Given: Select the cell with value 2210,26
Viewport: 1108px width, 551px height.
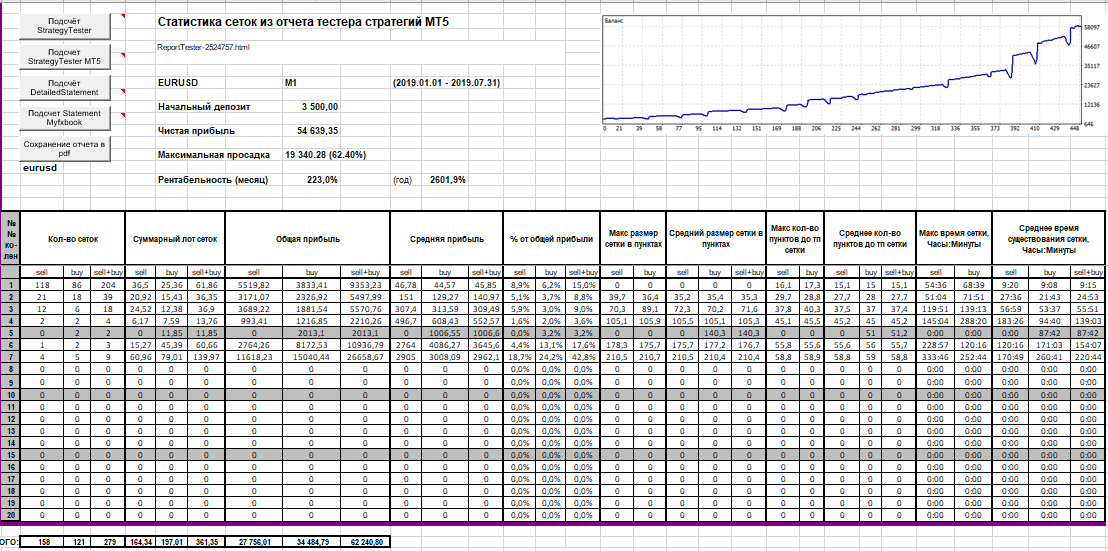Looking at the screenshot, I should pyautogui.click(x=365, y=319).
